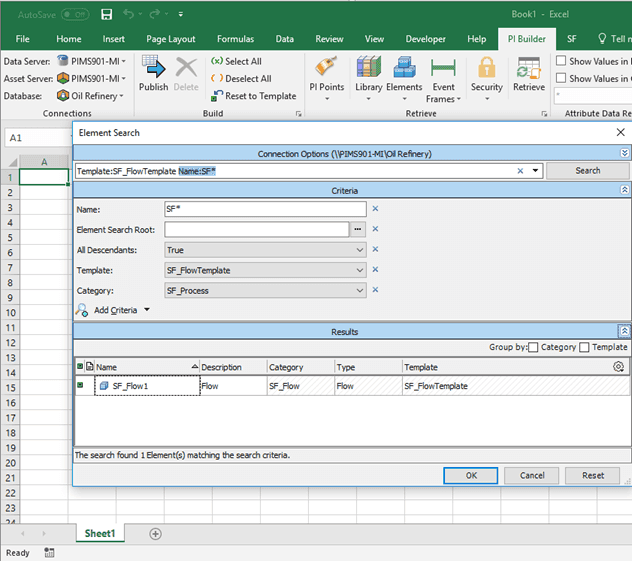
Task: Open results column settings gear
Action: coord(618,367)
